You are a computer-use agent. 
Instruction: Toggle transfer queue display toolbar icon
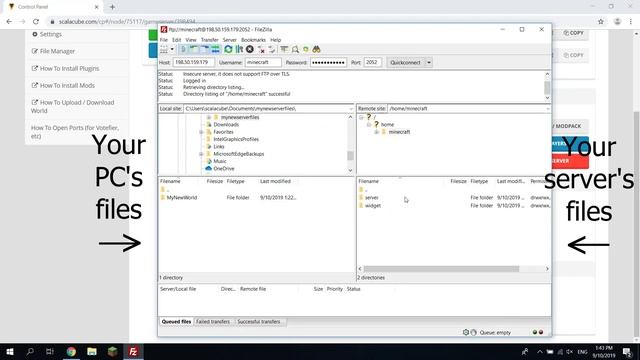[x=216, y=50]
